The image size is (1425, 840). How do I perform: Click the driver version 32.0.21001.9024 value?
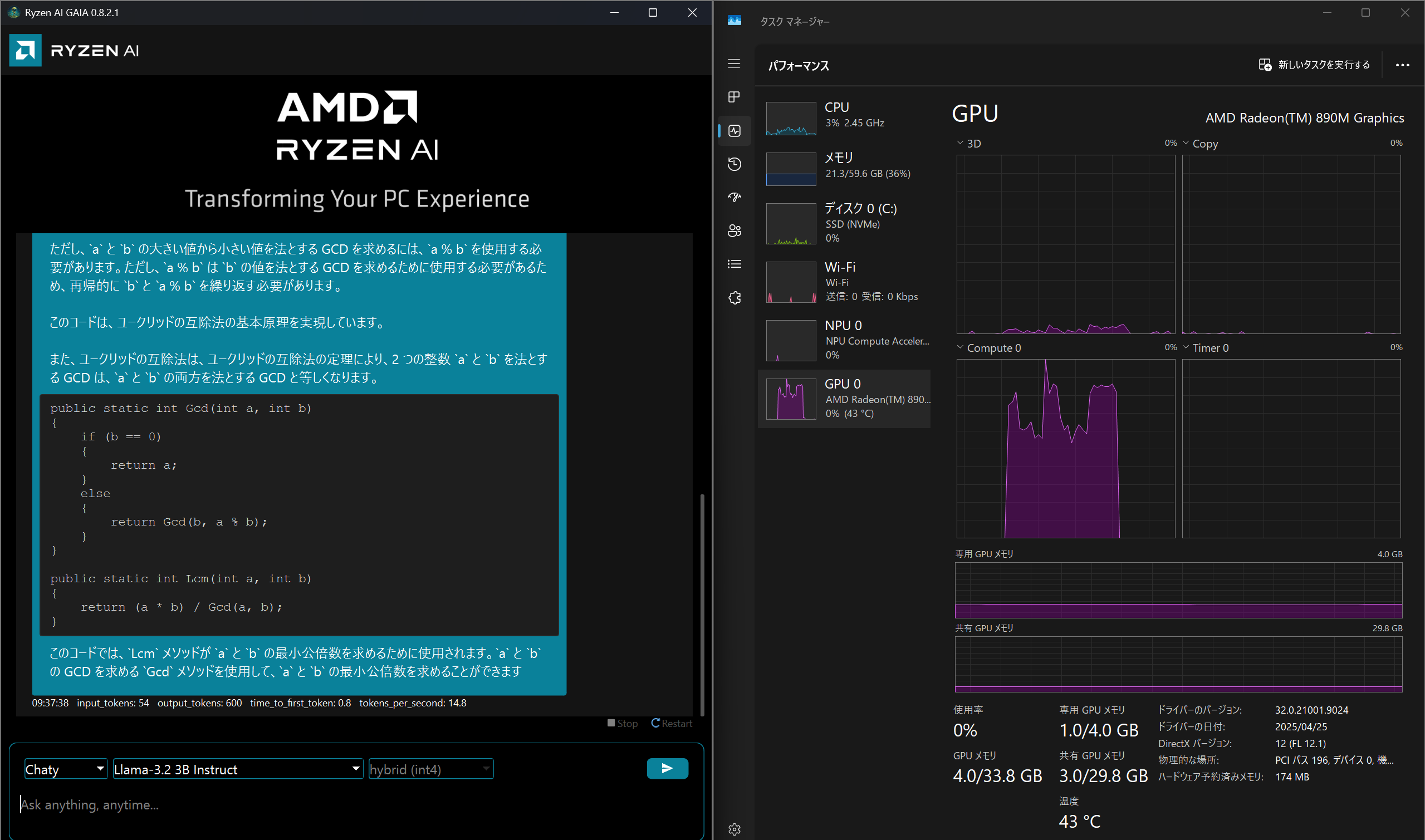coord(1311,710)
